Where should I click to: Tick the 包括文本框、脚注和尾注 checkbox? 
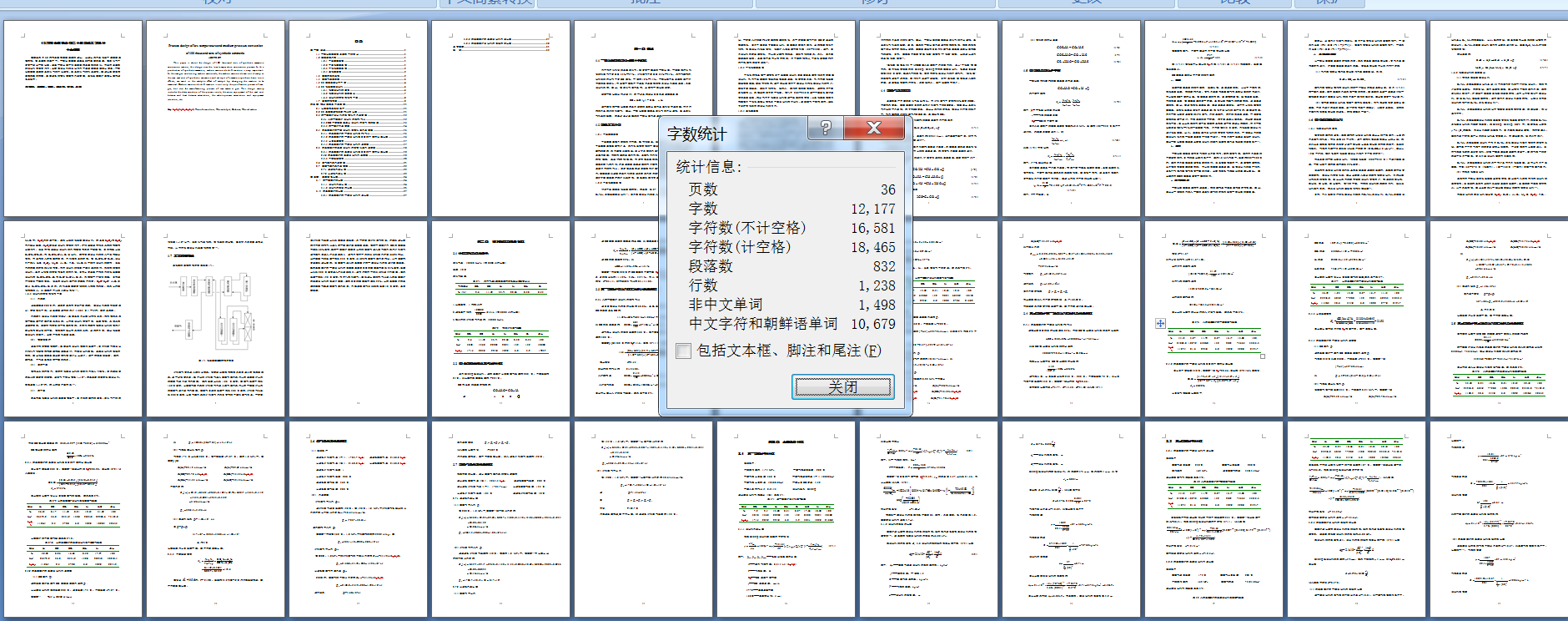(x=684, y=351)
